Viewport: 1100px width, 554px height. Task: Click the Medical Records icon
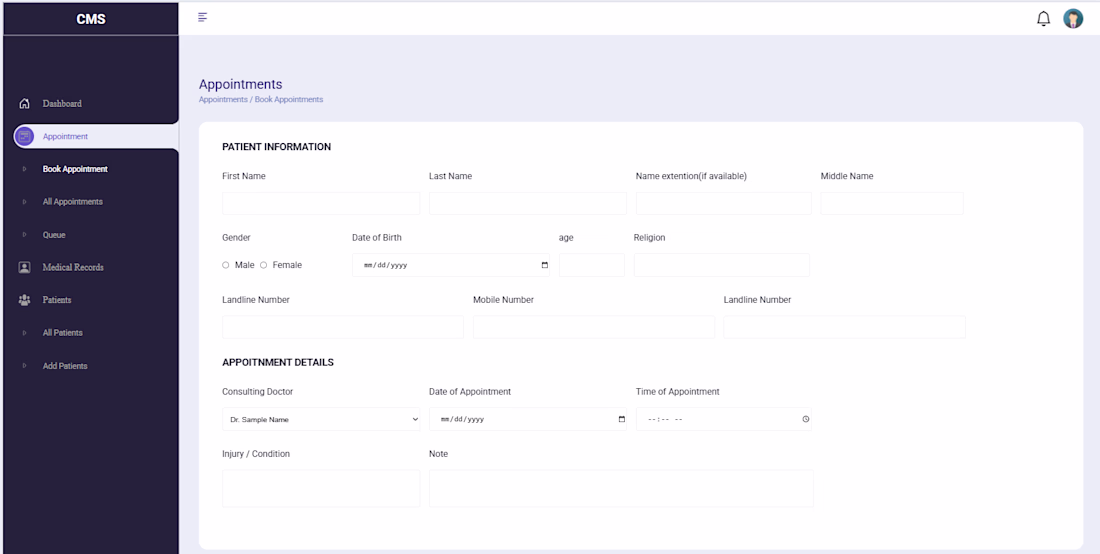coord(25,268)
